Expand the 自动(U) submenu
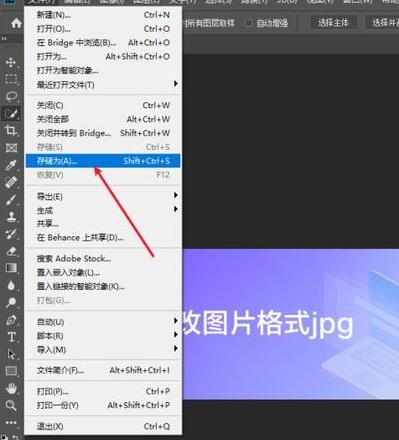Screen dimensions: 399x440 coord(103,322)
